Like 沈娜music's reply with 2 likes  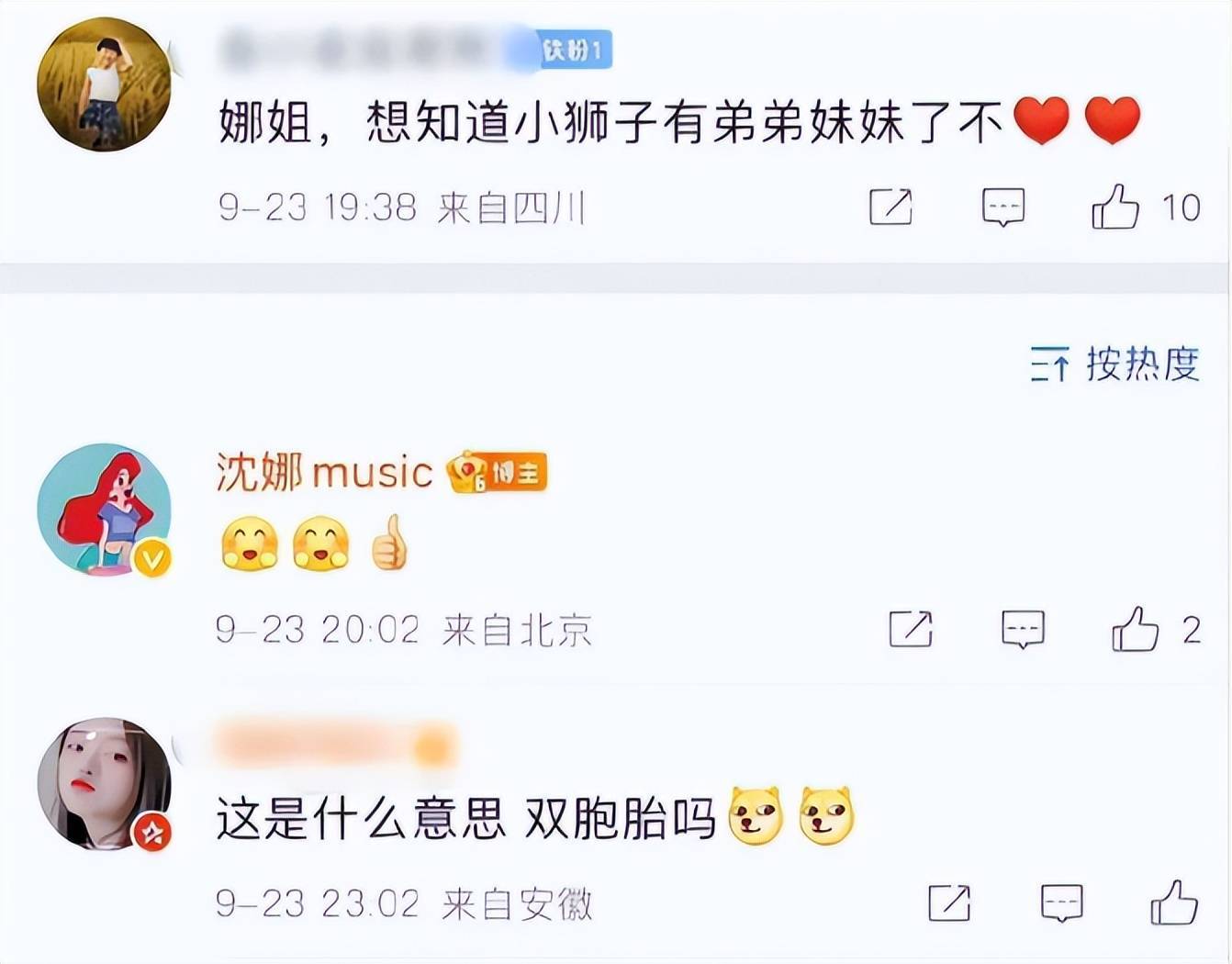tap(1136, 629)
